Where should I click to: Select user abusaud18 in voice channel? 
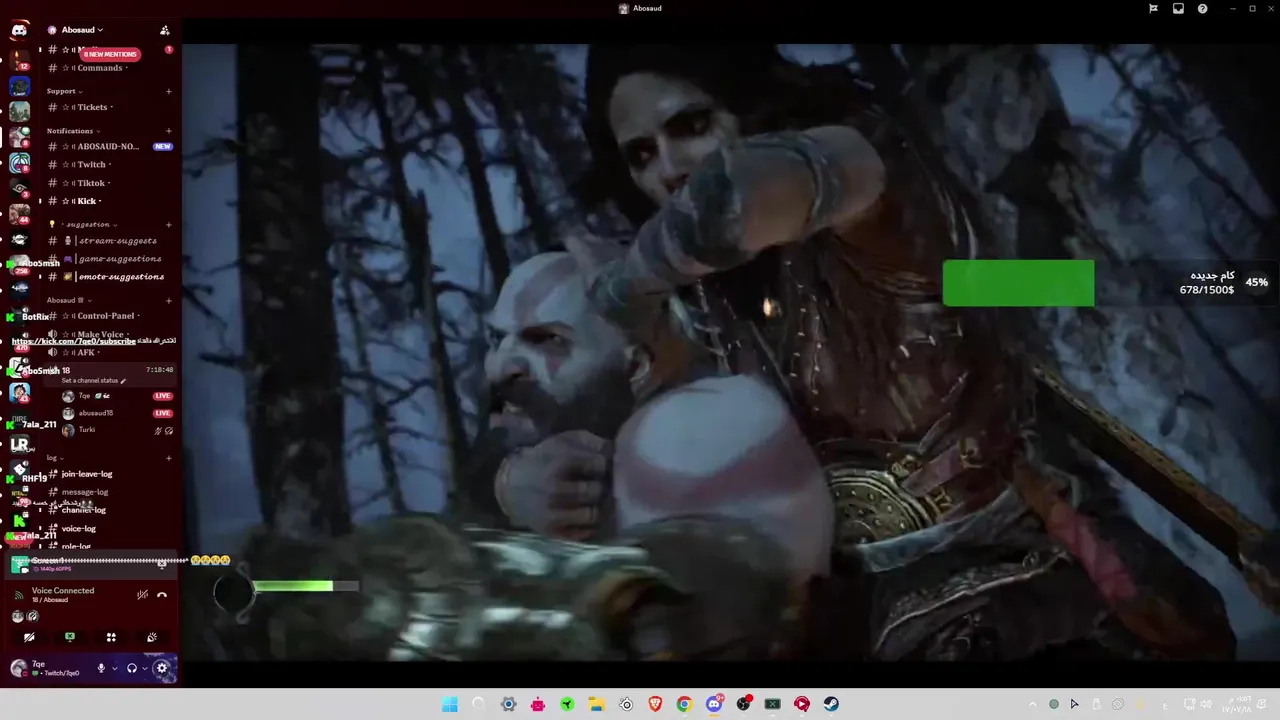coord(118,413)
